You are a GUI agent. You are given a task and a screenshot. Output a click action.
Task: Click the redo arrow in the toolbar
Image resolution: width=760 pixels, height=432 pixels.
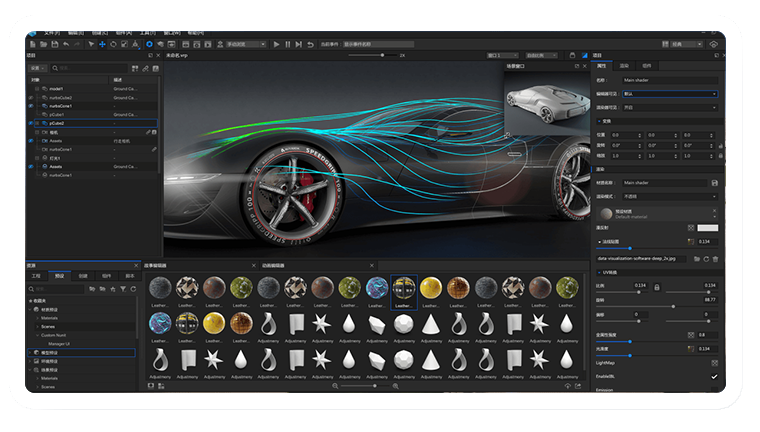(x=77, y=44)
